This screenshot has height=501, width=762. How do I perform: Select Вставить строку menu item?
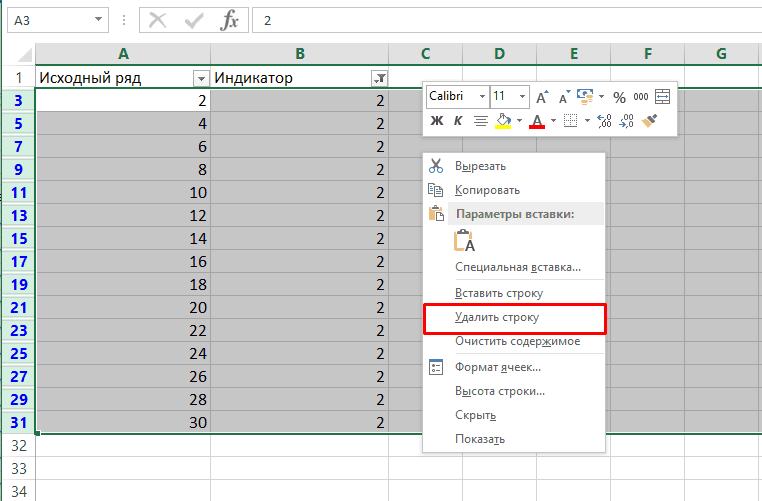click(x=514, y=293)
